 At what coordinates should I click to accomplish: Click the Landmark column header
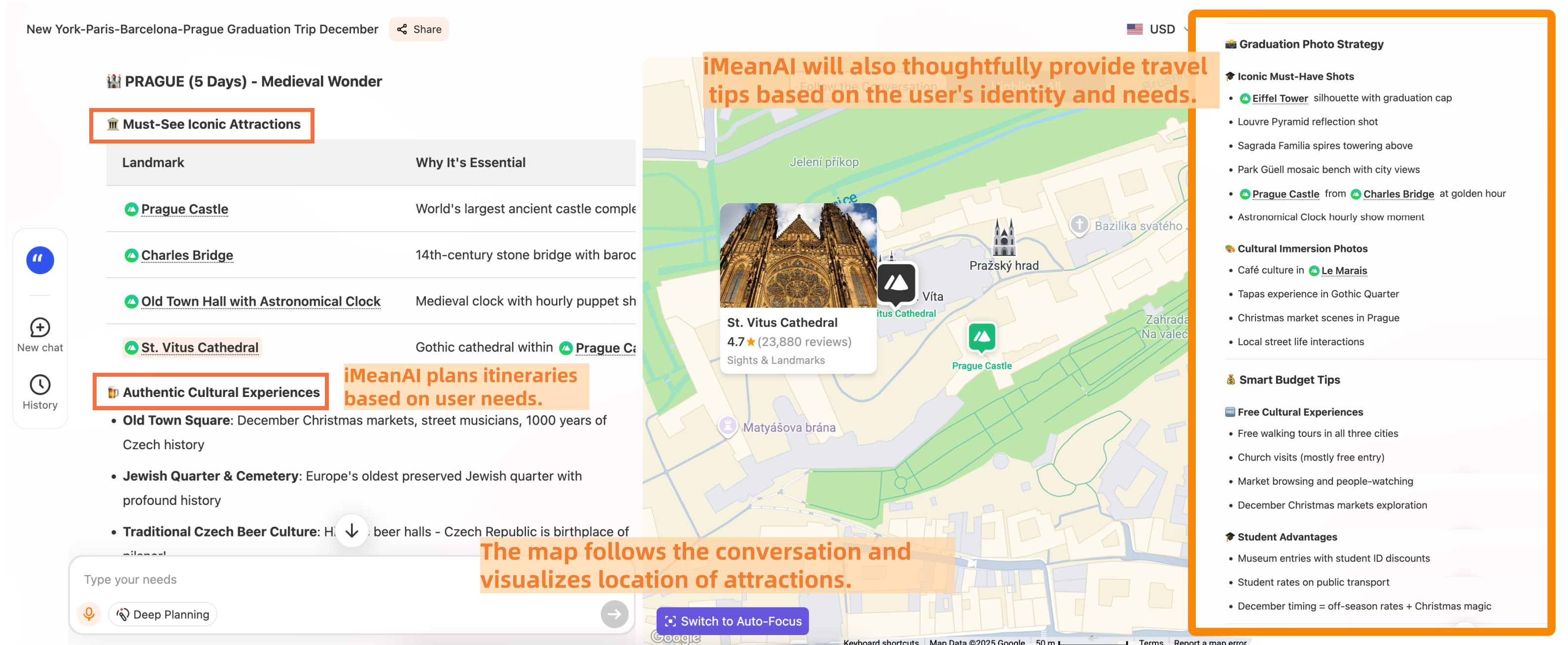click(153, 163)
